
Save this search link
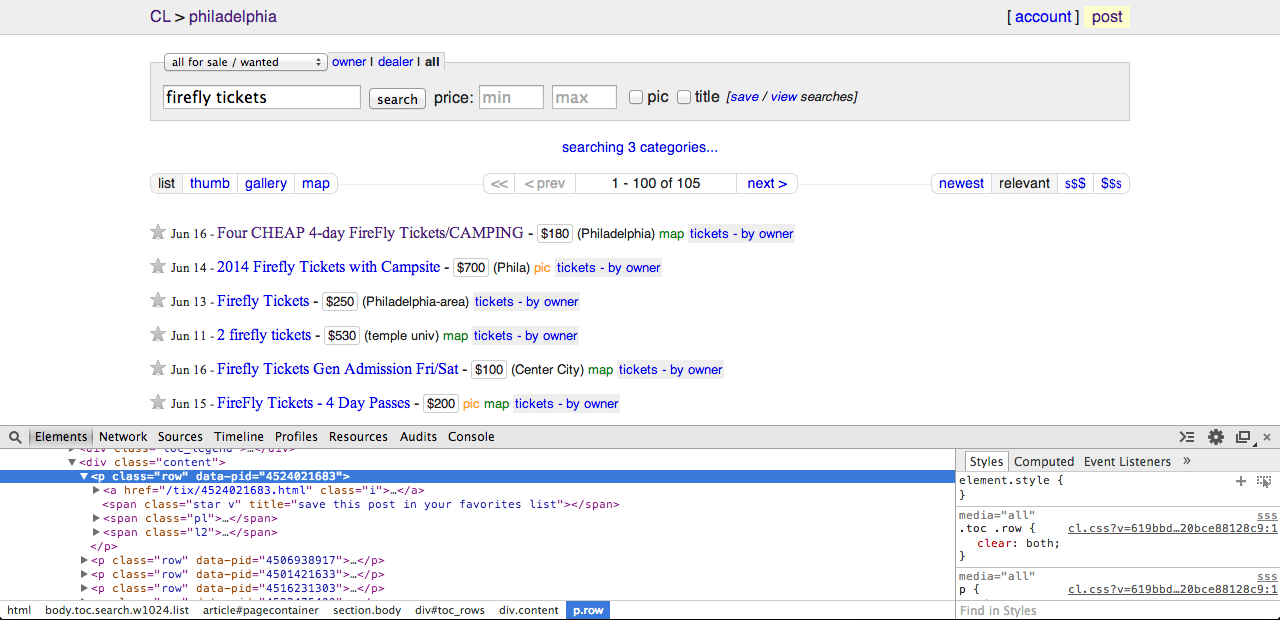[744, 97]
